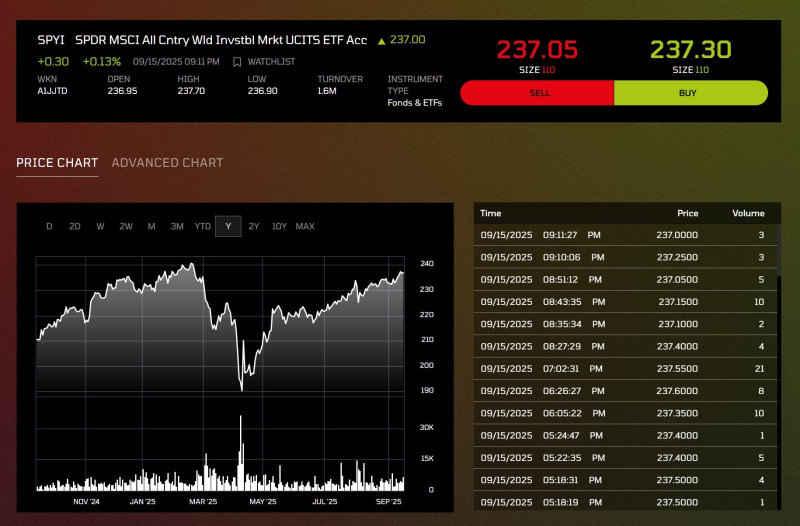Click the sell price 237.05
Viewport: 800px width, 526px height.
coord(537,49)
